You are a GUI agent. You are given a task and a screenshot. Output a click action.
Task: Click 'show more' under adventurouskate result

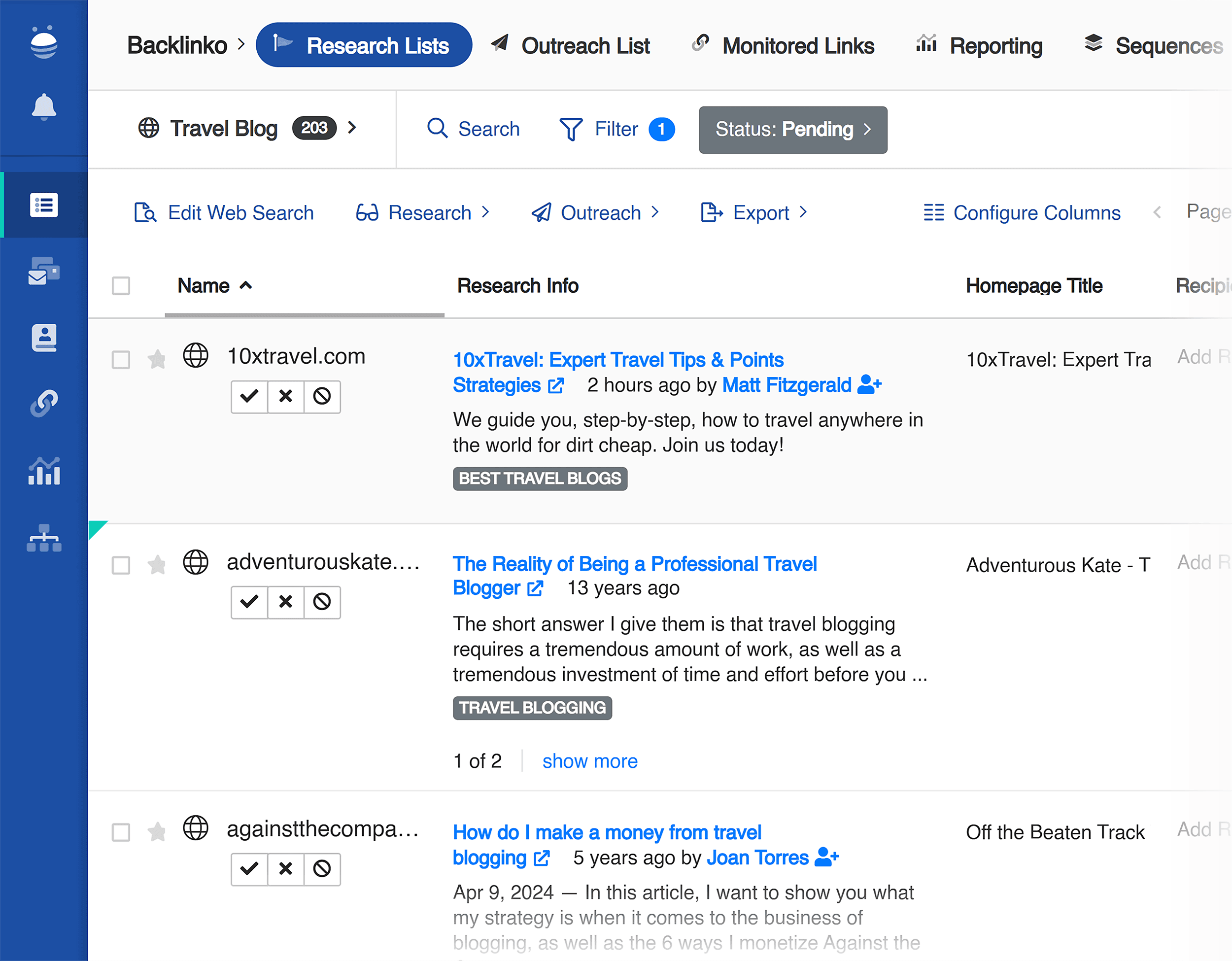coord(590,761)
